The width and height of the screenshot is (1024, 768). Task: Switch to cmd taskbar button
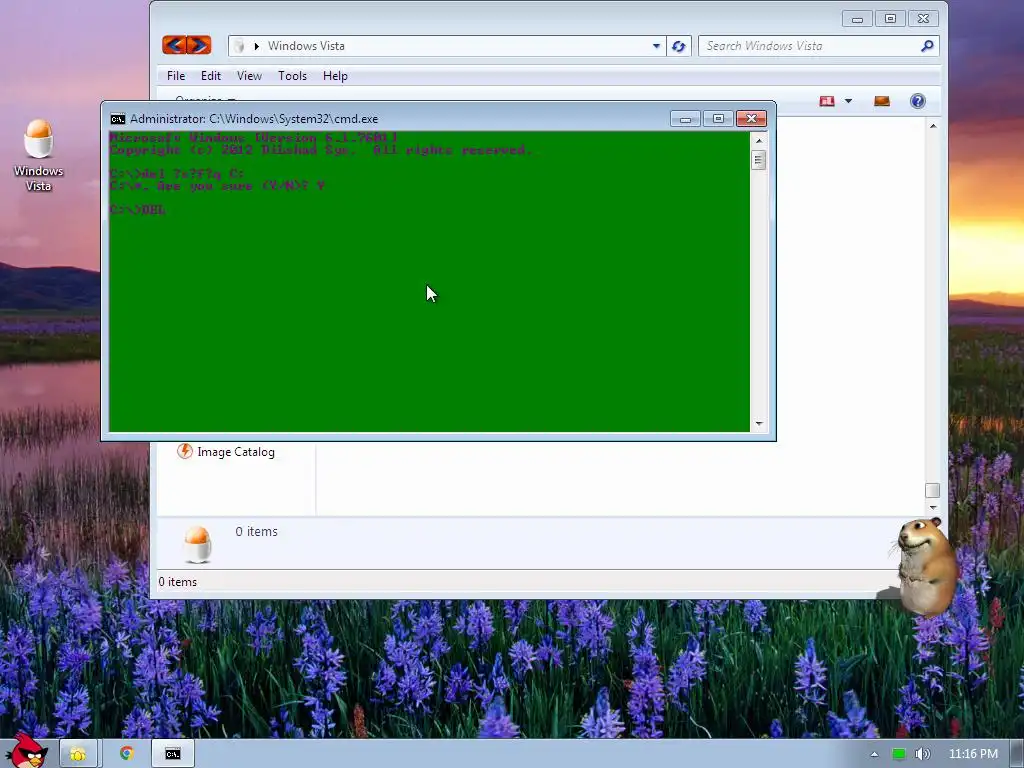(172, 754)
